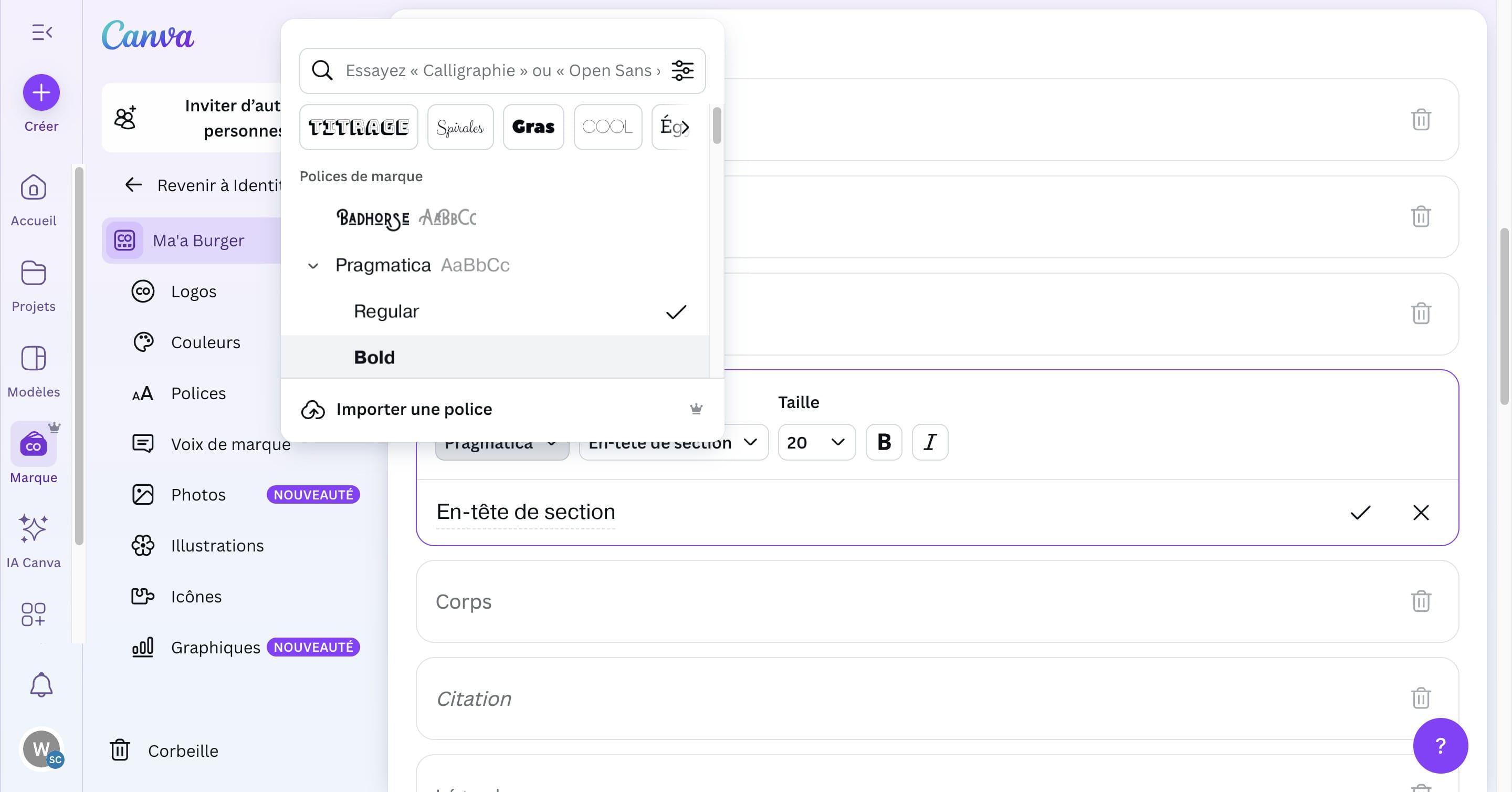The width and height of the screenshot is (1512, 792).
Task: Delete the Corps text style
Action: 1421,601
